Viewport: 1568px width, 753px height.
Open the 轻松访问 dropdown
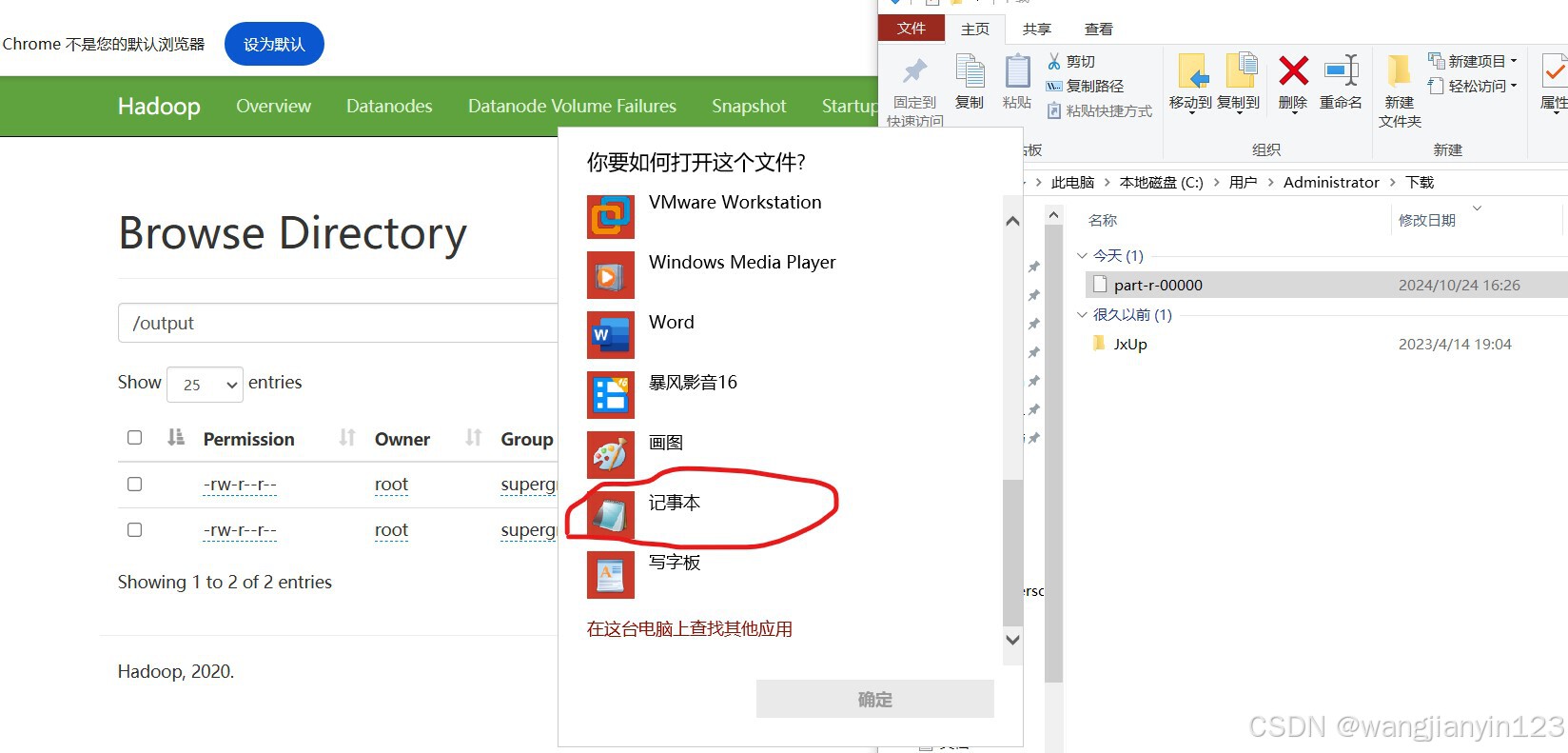point(1473,86)
